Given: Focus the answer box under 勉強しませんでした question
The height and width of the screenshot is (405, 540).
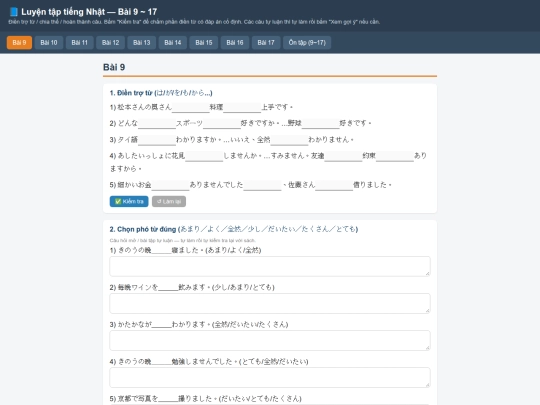Looking at the screenshot, I should (270, 377).
